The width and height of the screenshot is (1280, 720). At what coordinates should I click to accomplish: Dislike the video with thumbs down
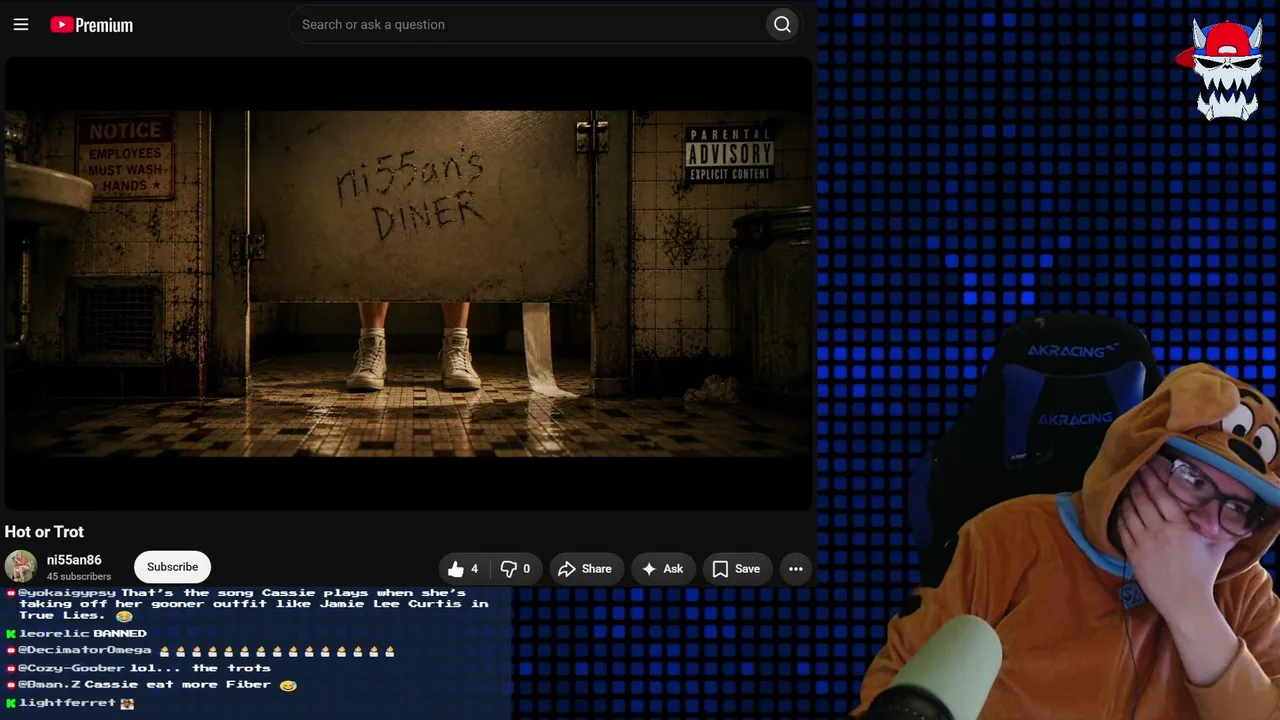coord(516,569)
